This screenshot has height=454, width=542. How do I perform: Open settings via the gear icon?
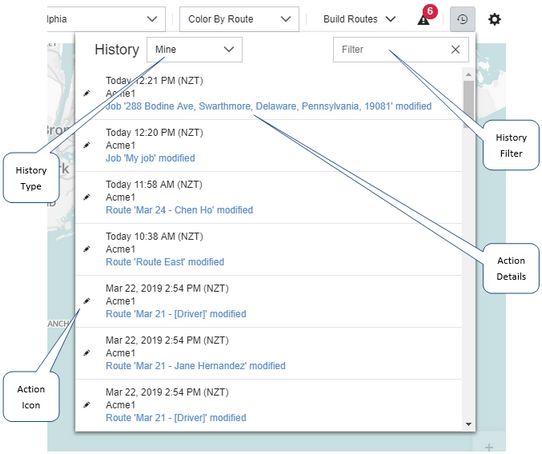[x=494, y=19]
